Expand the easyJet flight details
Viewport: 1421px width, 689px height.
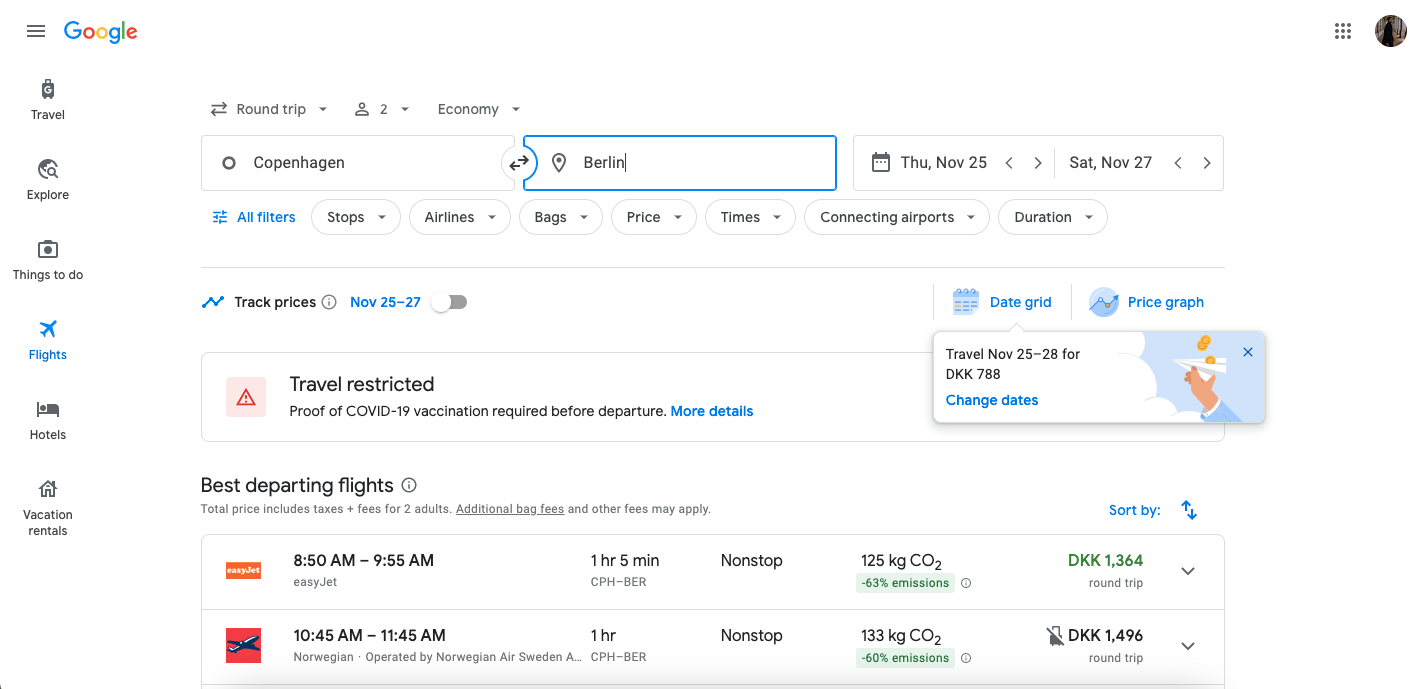(1188, 571)
